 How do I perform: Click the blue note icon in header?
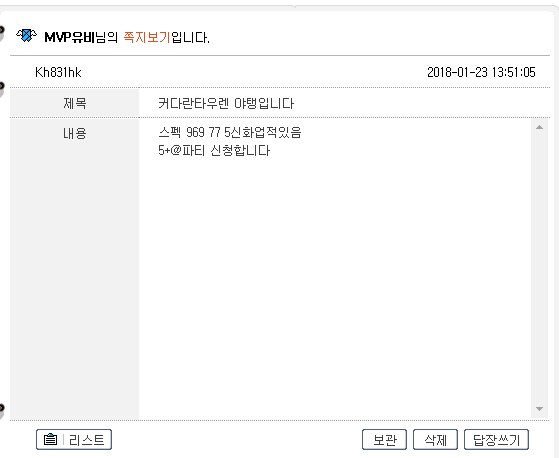[26, 35]
